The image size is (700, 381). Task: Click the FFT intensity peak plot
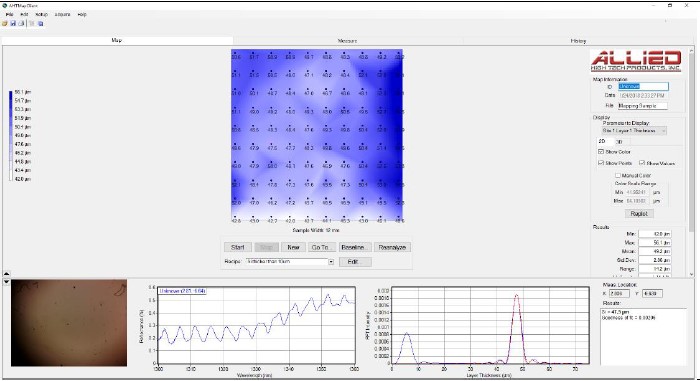point(490,326)
